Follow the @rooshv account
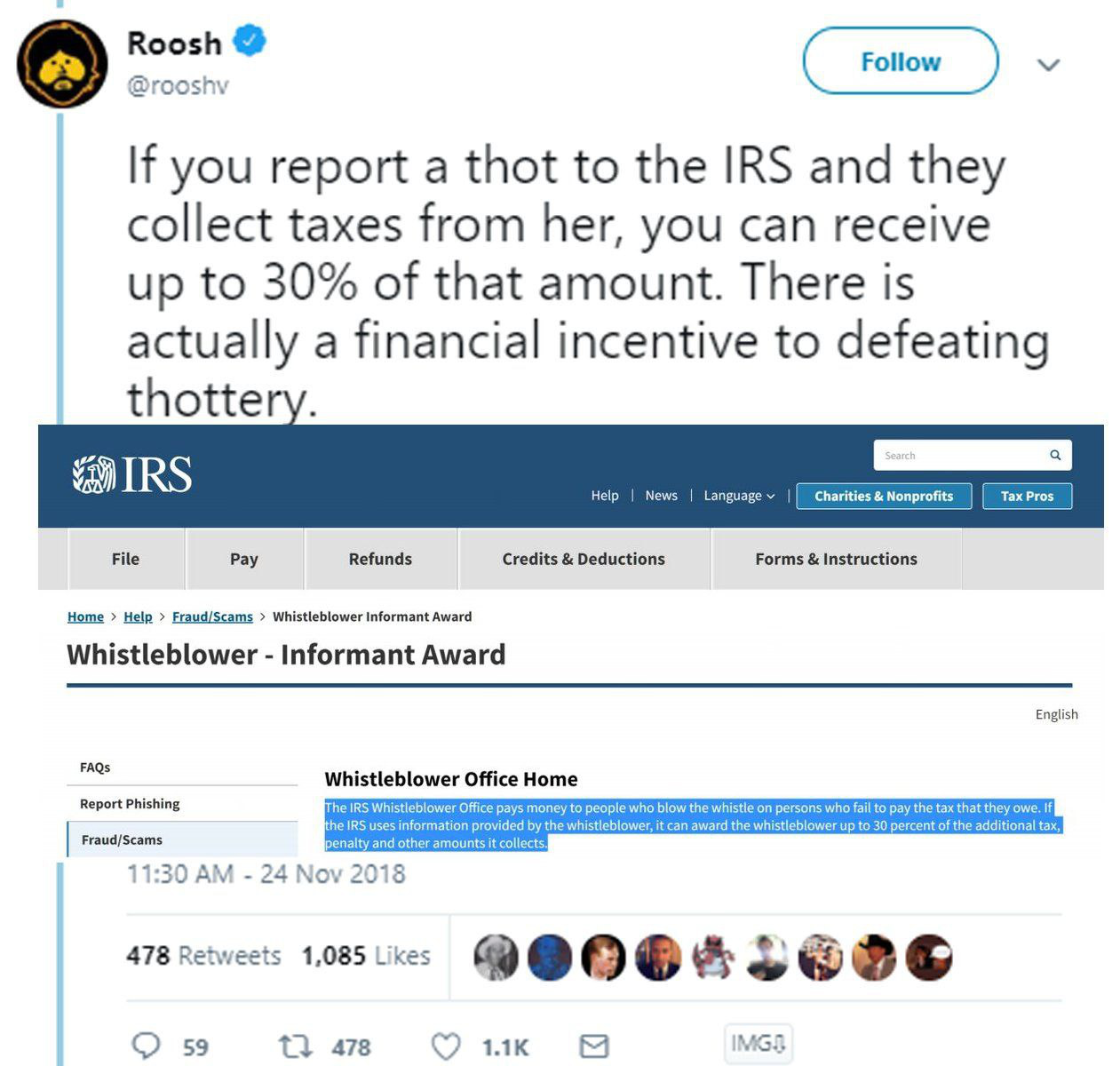 click(901, 61)
